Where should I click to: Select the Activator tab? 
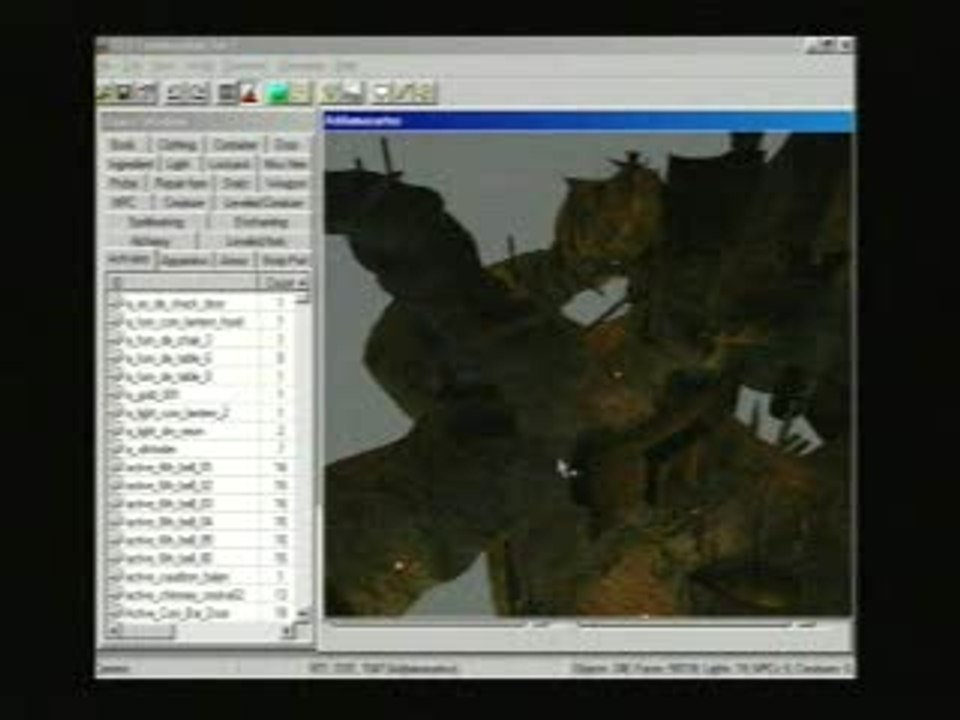click(x=129, y=260)
